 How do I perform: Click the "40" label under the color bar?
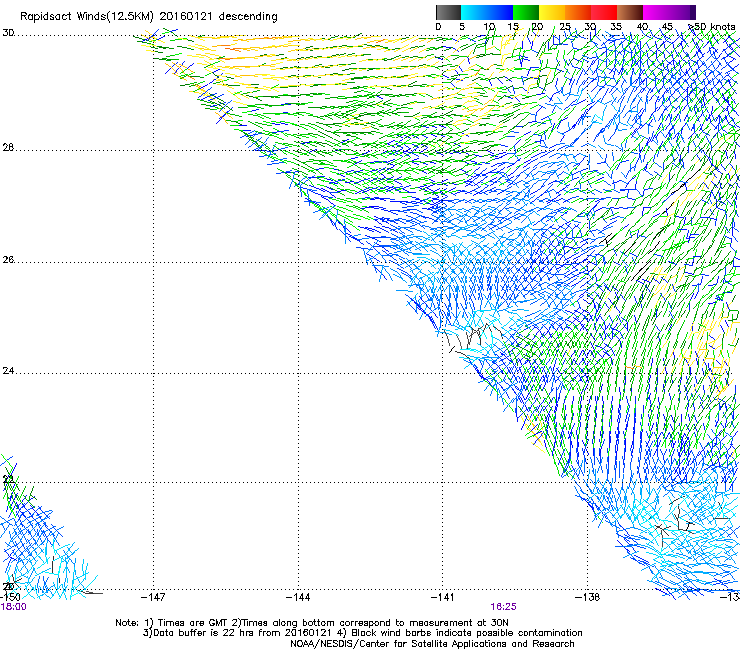(x=642, y=27)
